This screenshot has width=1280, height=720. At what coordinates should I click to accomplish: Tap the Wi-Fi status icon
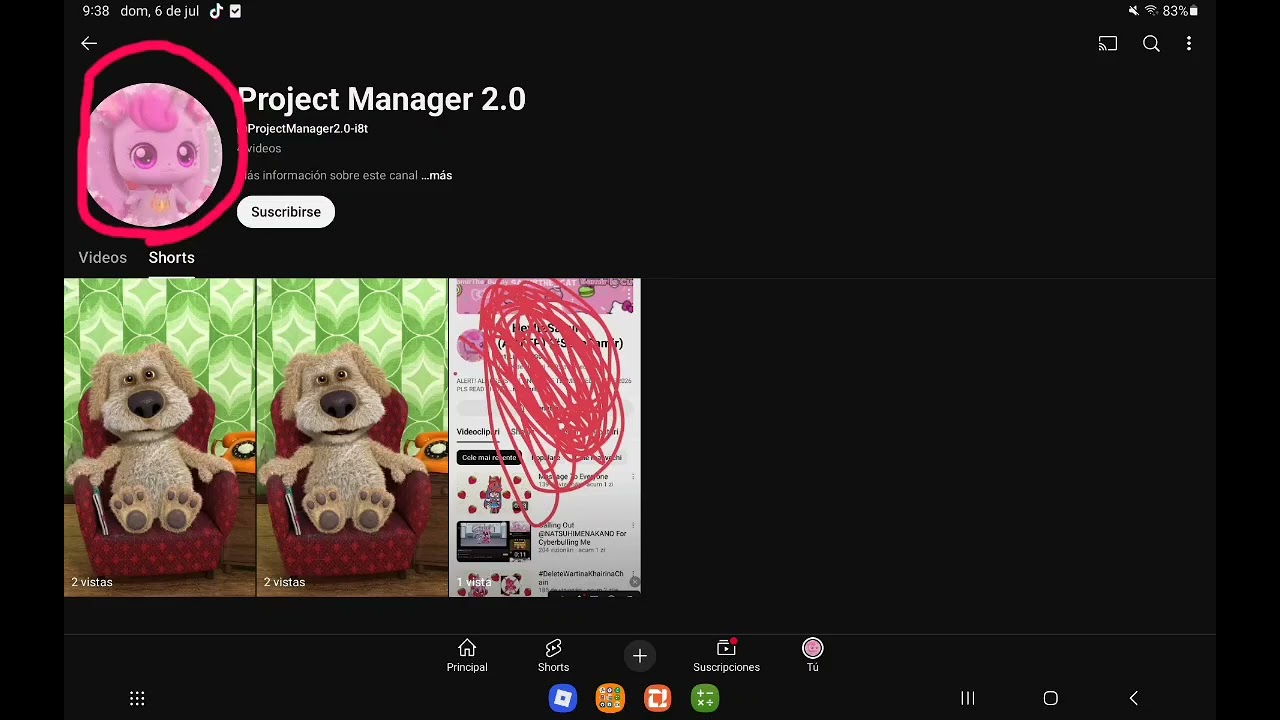1151,11
